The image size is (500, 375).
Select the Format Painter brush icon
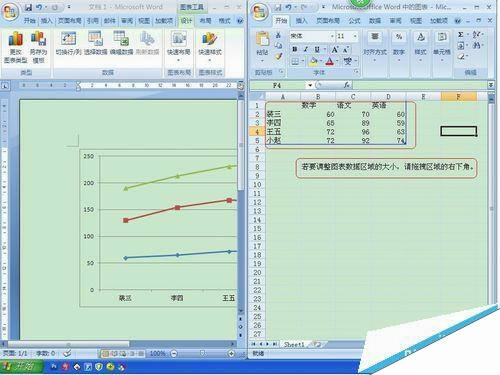click(x=279, y=57)
